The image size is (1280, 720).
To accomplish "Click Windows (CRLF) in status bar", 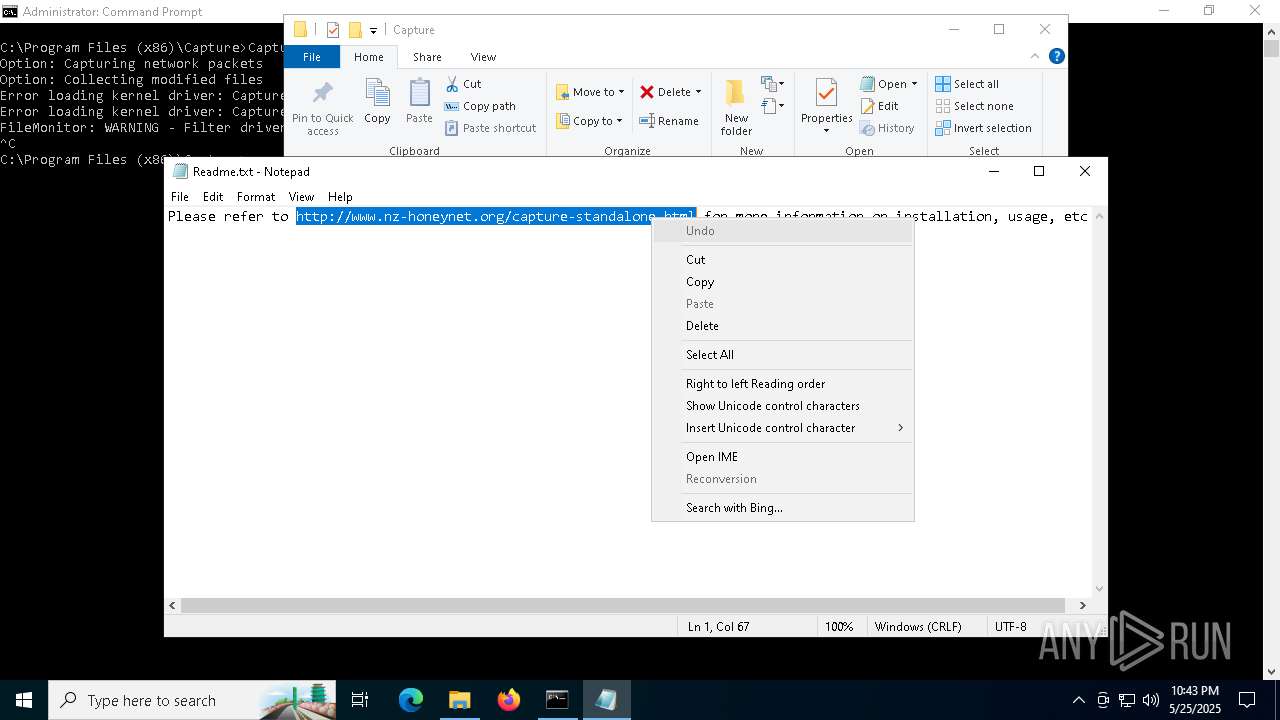I will pos(918,627).
